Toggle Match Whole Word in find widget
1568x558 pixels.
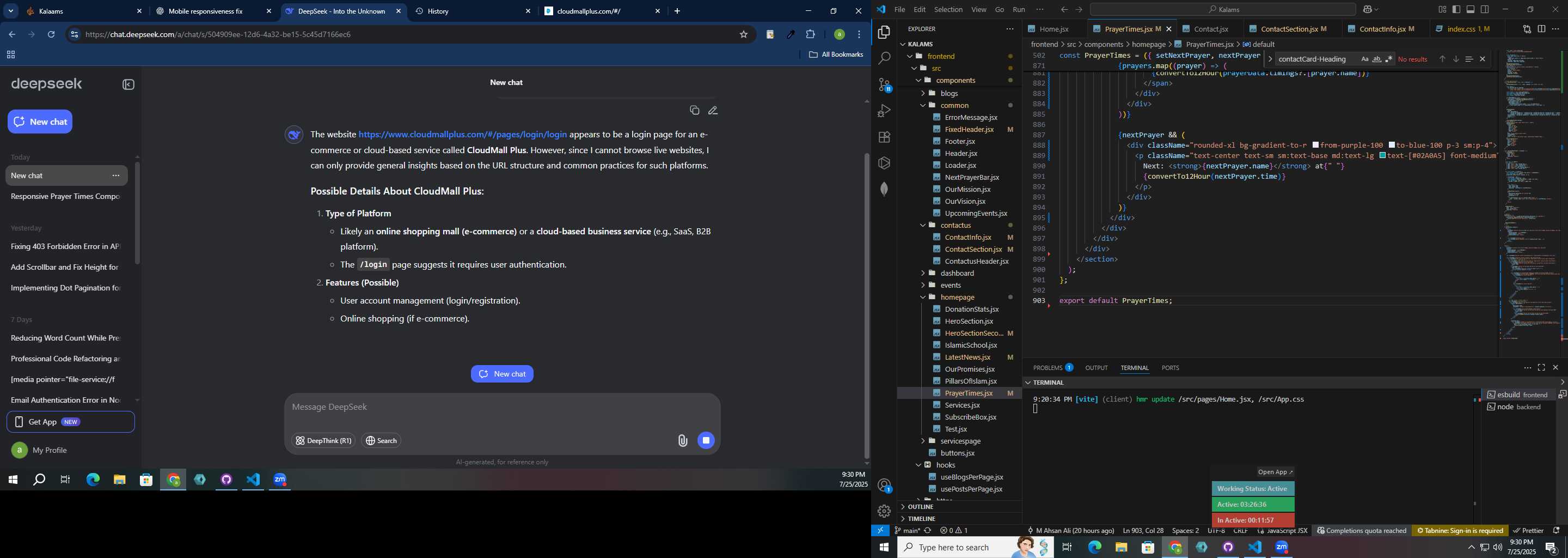point(1376,59)
